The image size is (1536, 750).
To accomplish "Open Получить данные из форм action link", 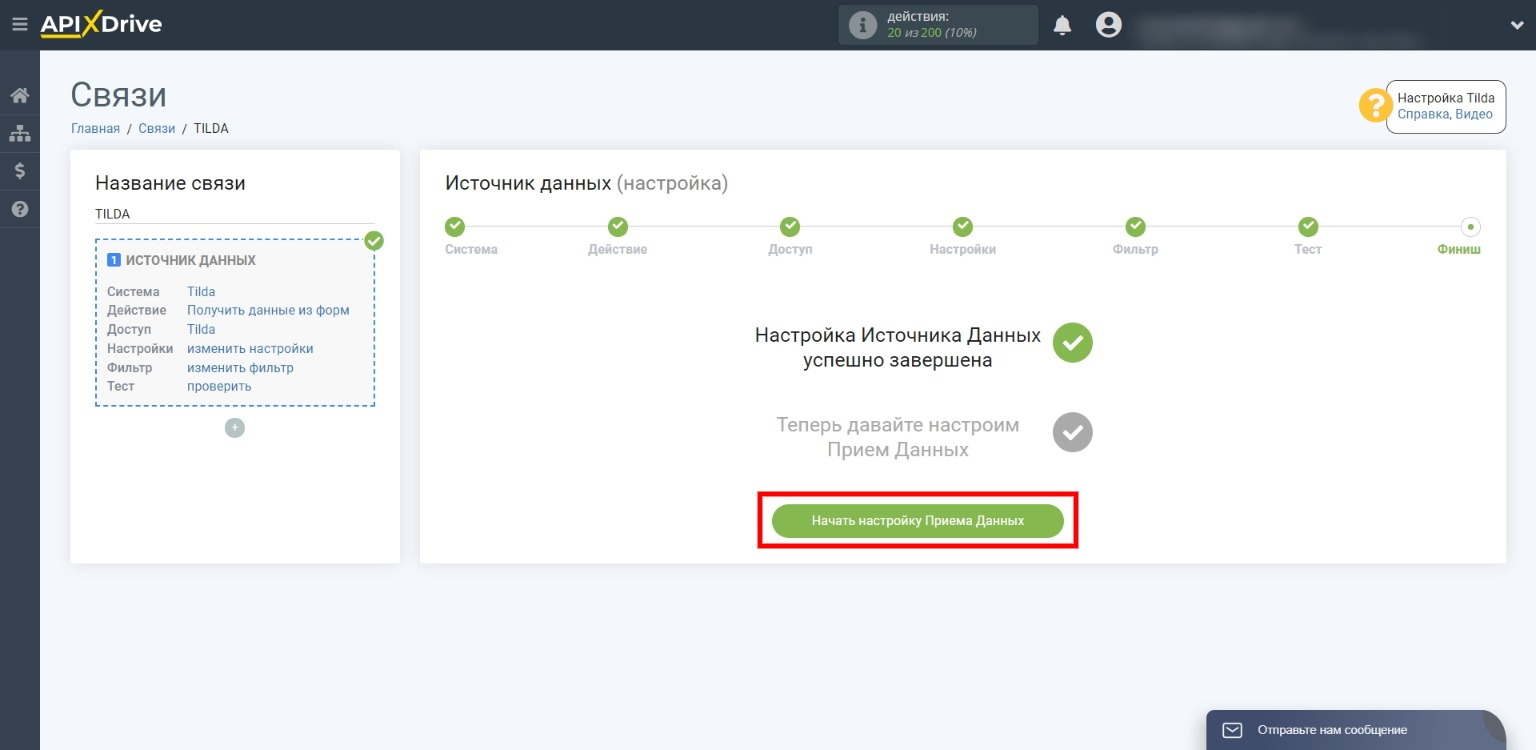I will [268, 310].
